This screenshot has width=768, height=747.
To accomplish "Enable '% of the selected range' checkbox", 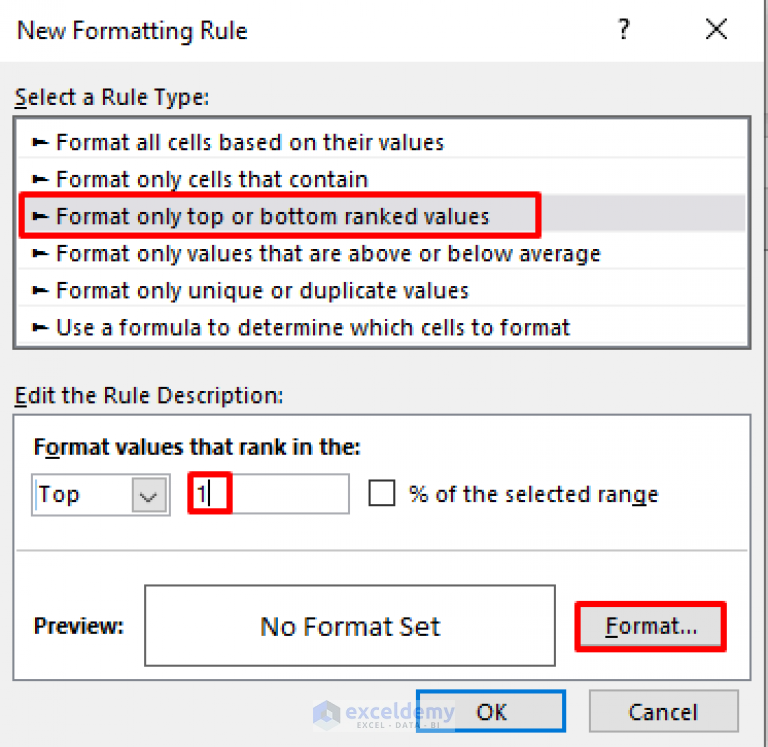I will (x=382, y=493).
